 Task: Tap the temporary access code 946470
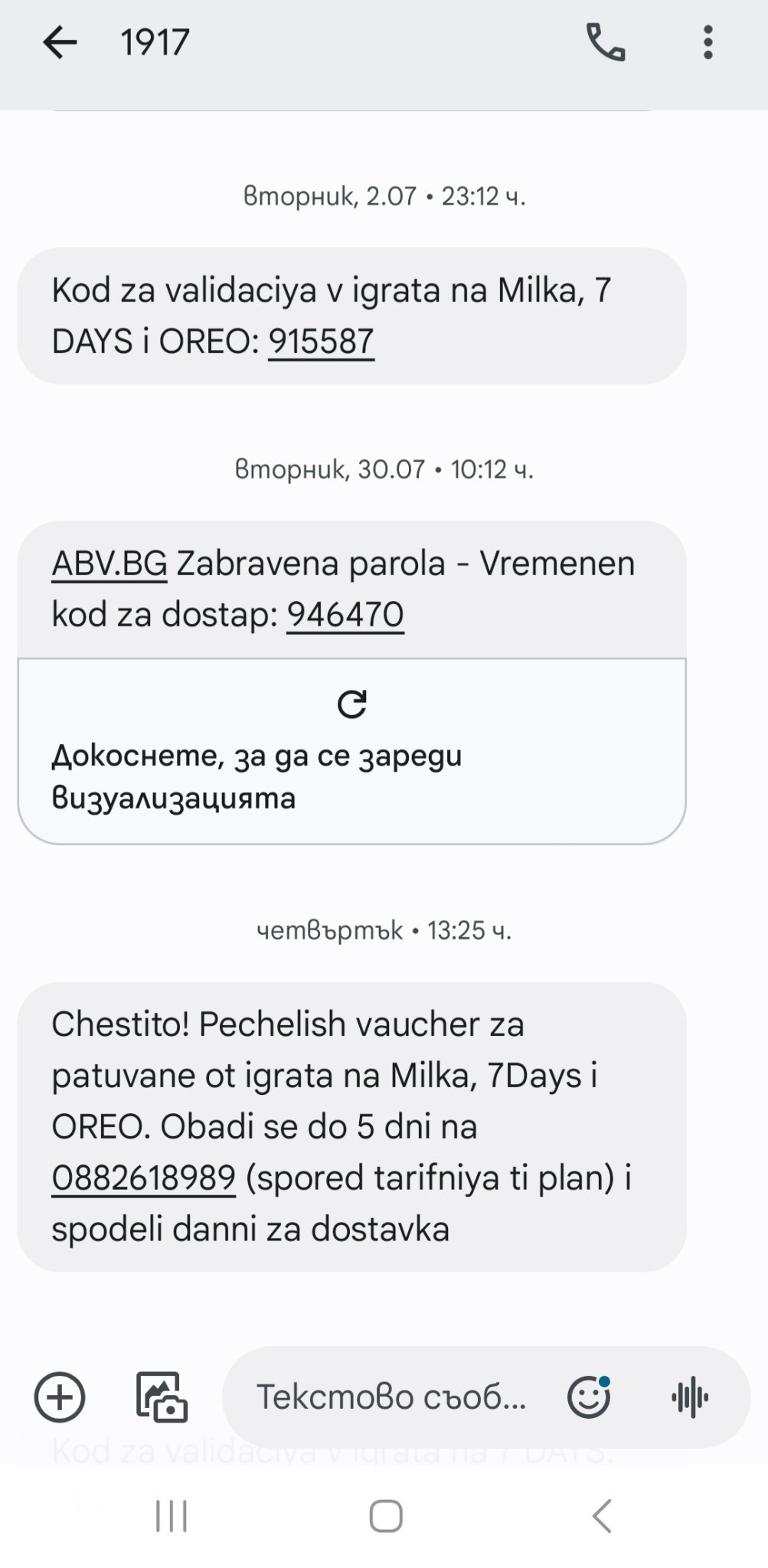pyautogui.click(x=345, y=615)
